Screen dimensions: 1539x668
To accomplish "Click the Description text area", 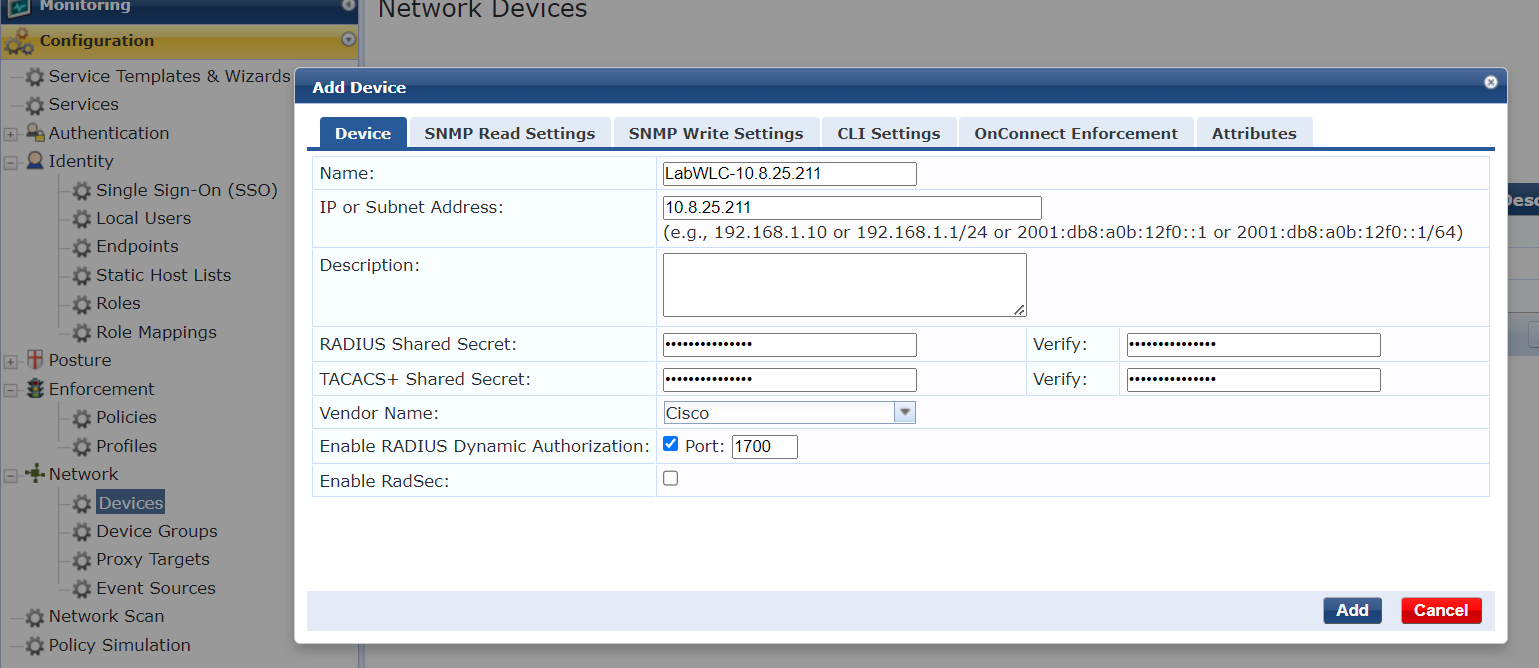I will tap(845, 285).
